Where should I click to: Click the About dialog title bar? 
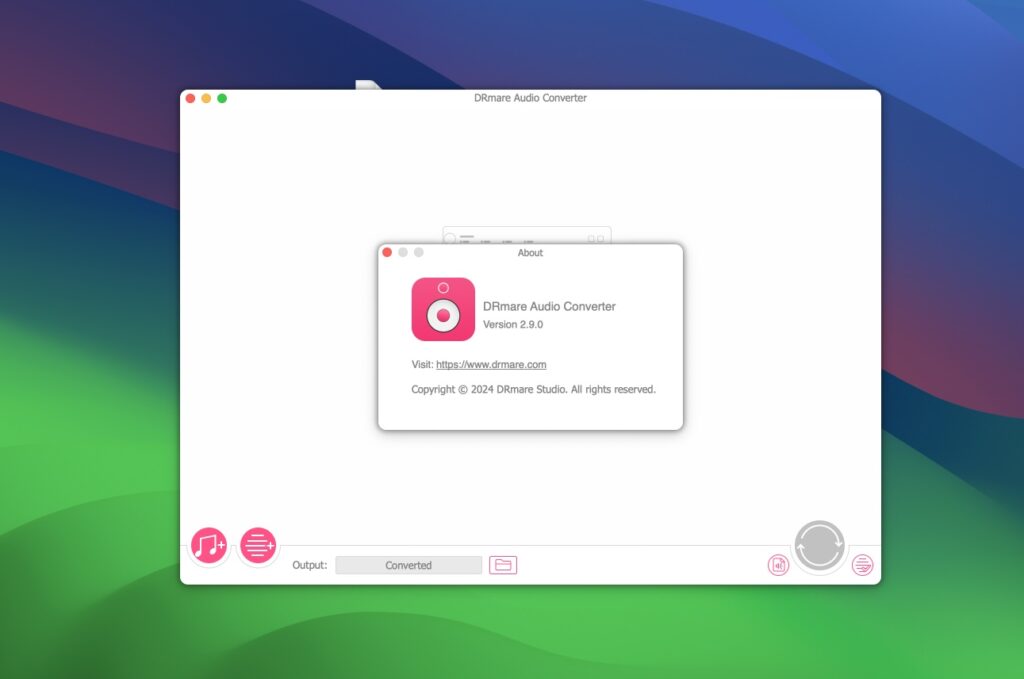[530, 253]
